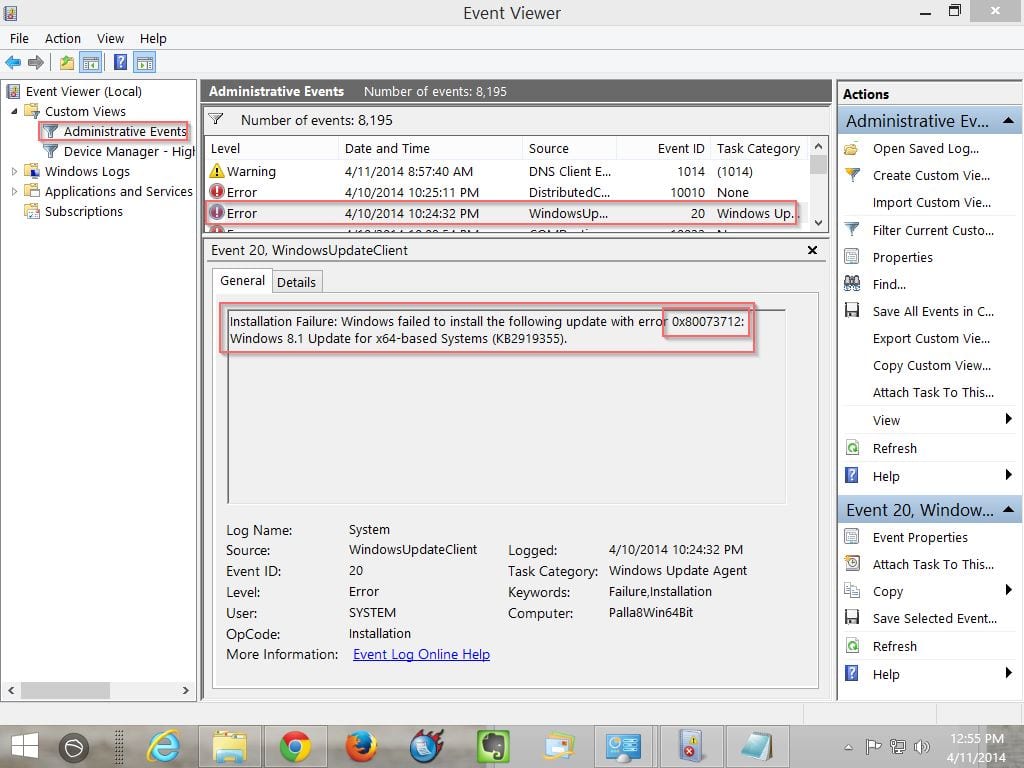Screen dimensions: 1024x768
Task: Click Attach Task To This under Administrative Events
Action: tap(933, 392)
